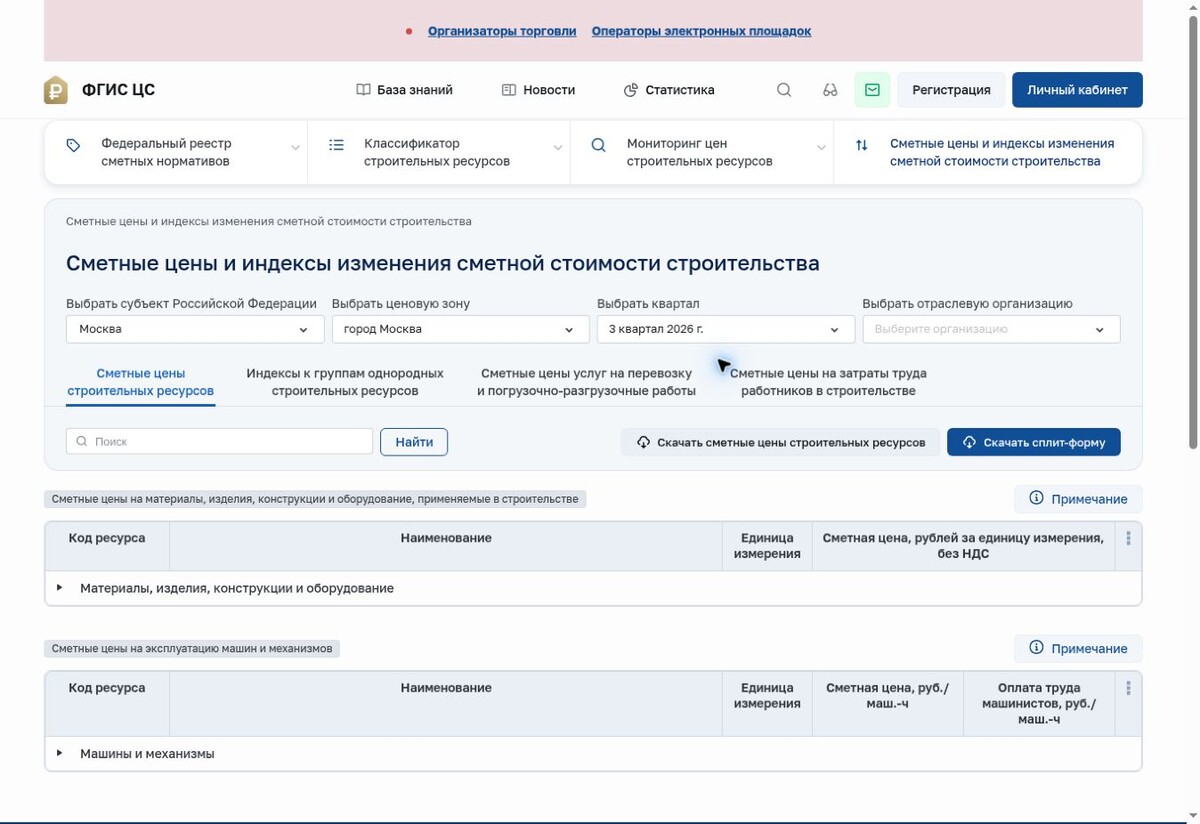Click Скачать сметные цены строительных ресурсов button
Image resolution: width=1200 pixels, height=824 pixels.
781,442
